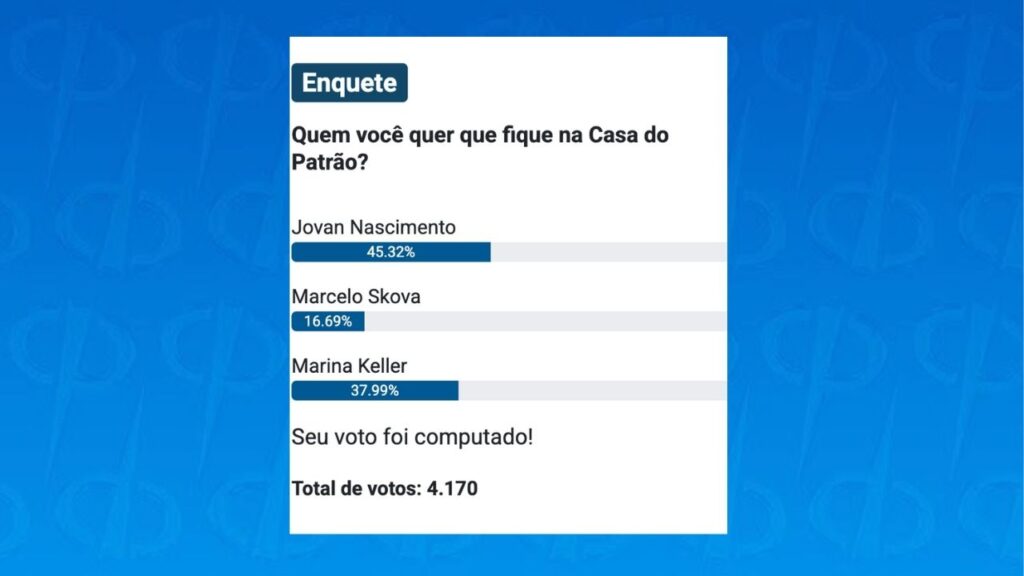Click the 16.69% label on Marcelo's bar
The height and width of the screenshot is (576, 1024).
pos(328,322)
